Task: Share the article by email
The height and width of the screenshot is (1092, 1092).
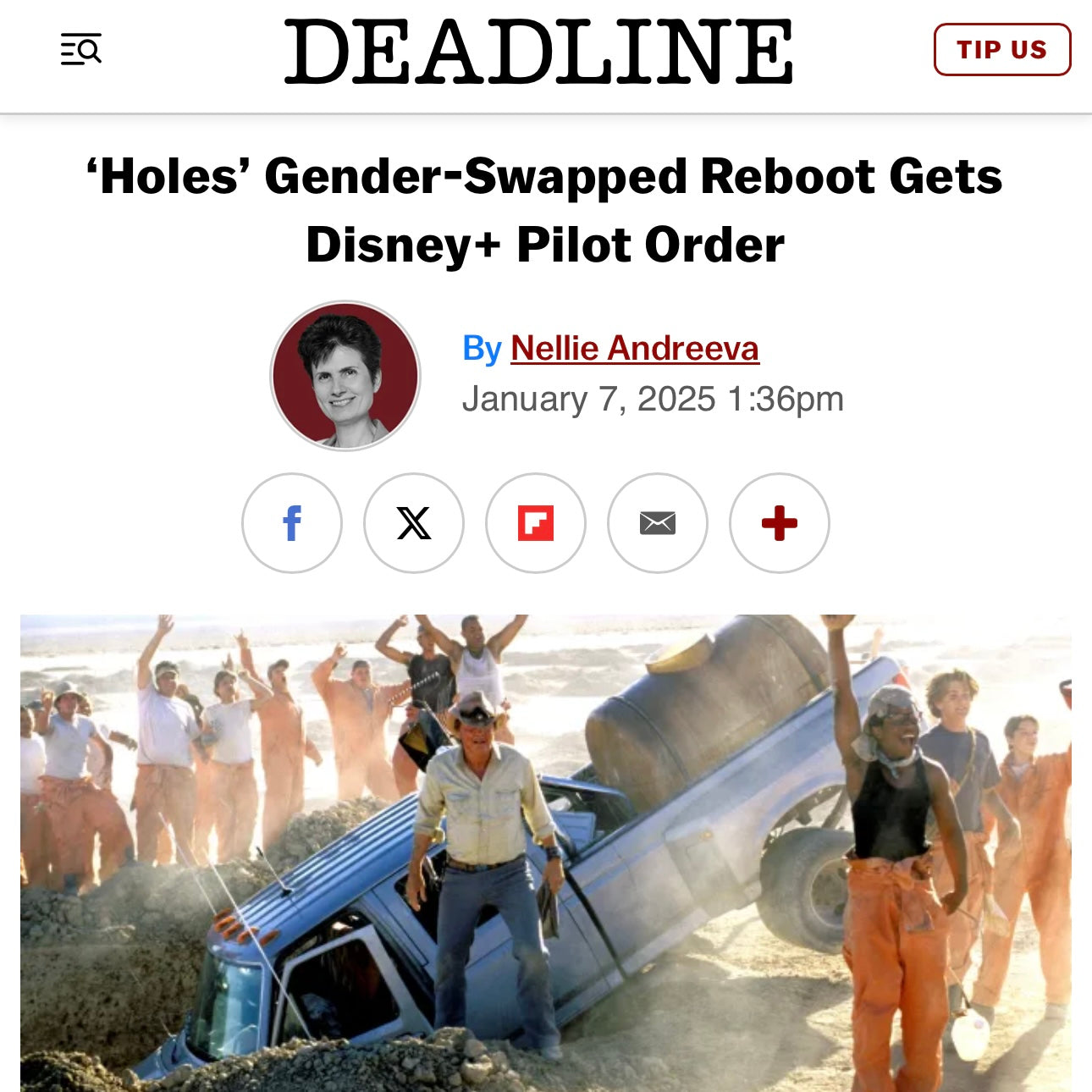Action: click(658, 523)
